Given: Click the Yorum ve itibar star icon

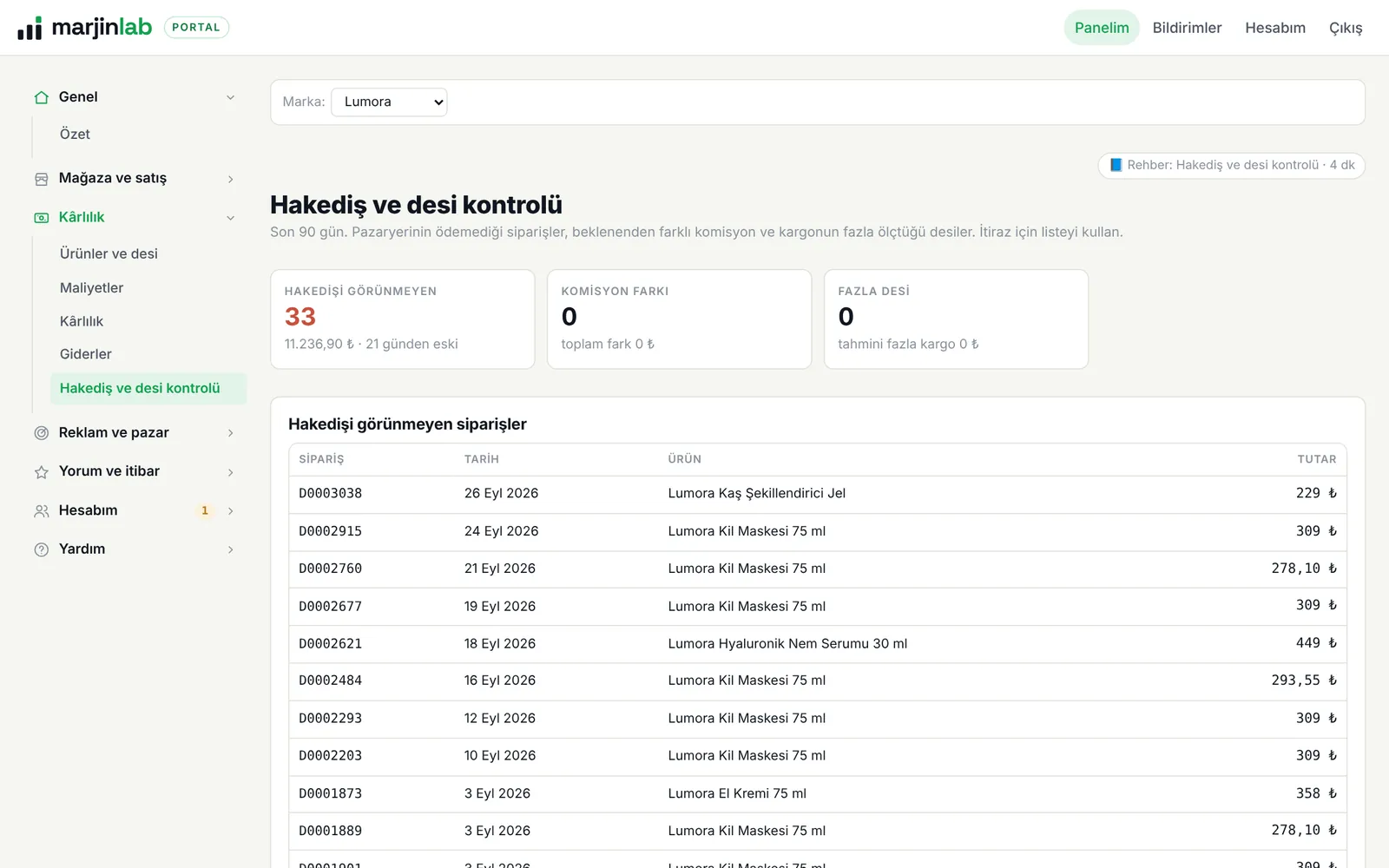Looking at the screenshot, I should pos(41,472).
